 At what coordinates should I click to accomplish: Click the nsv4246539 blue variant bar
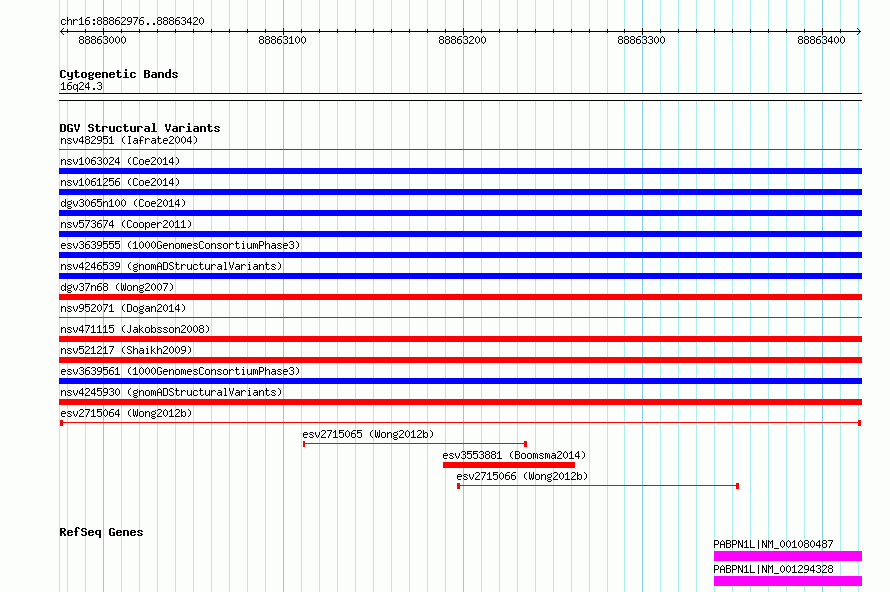tap(460, 276)
